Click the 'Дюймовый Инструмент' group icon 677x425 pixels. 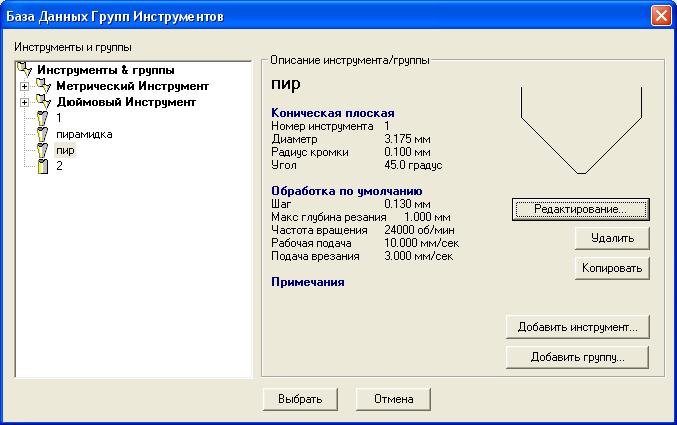pos(43,102)
